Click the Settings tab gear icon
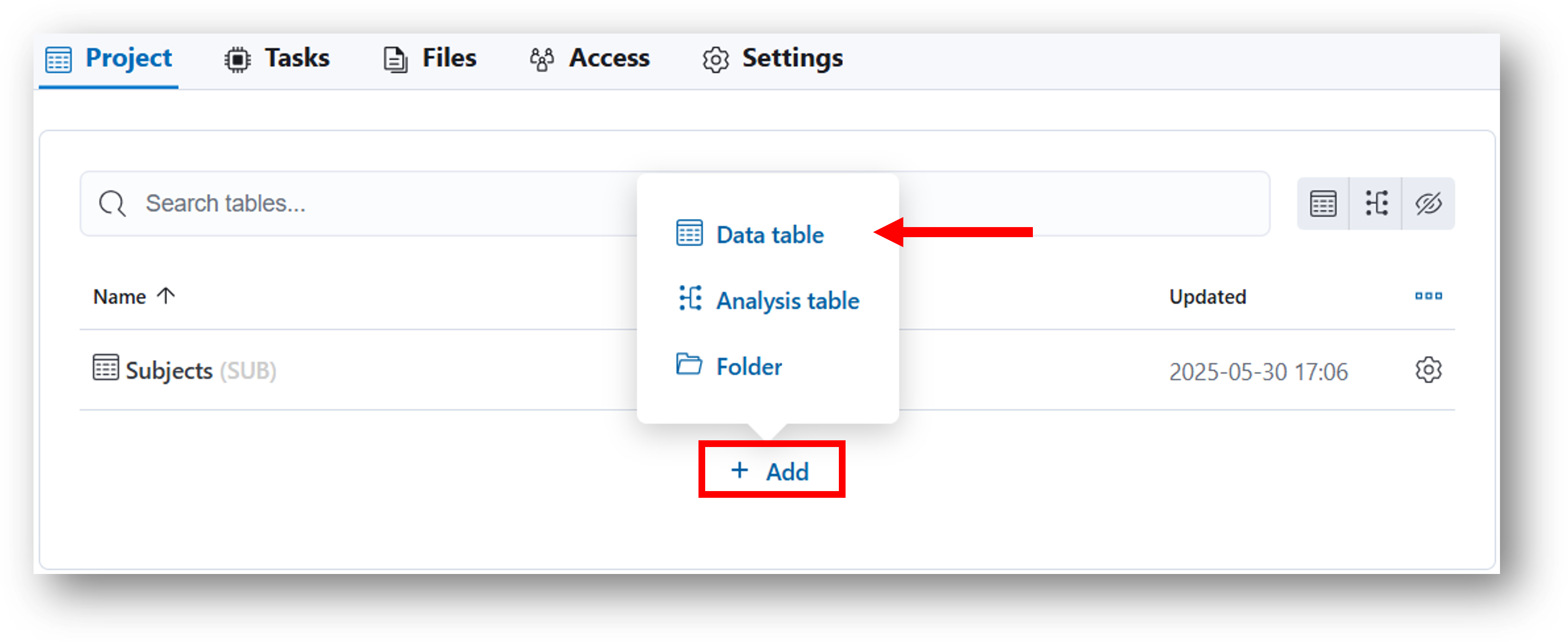Screen dimensions: 1568x642 click(x=715, y=59)
